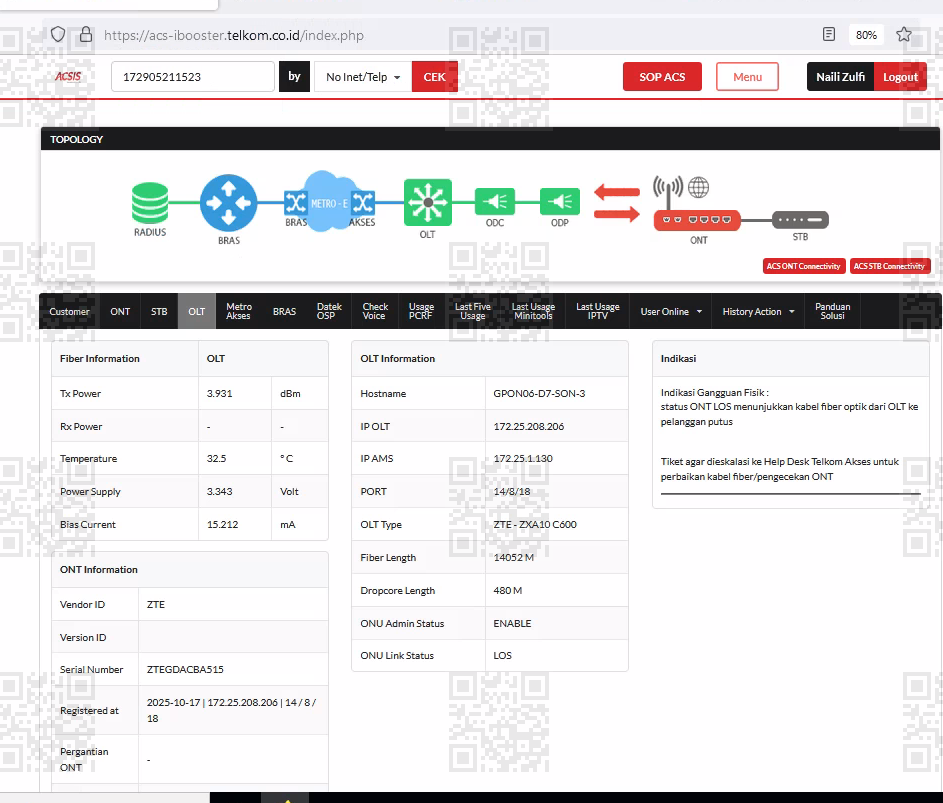The image size is (943, 803).
Task: Open the Last Usage IPTV tab
Action: (x=598, y=312)
